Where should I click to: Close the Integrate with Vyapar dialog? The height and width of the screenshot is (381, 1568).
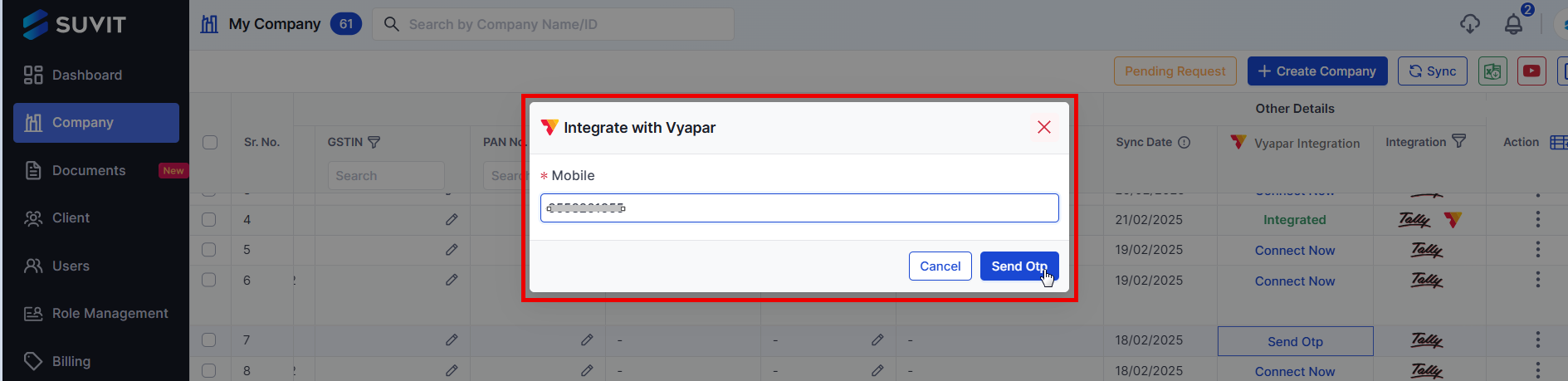tap(1044, 127)
